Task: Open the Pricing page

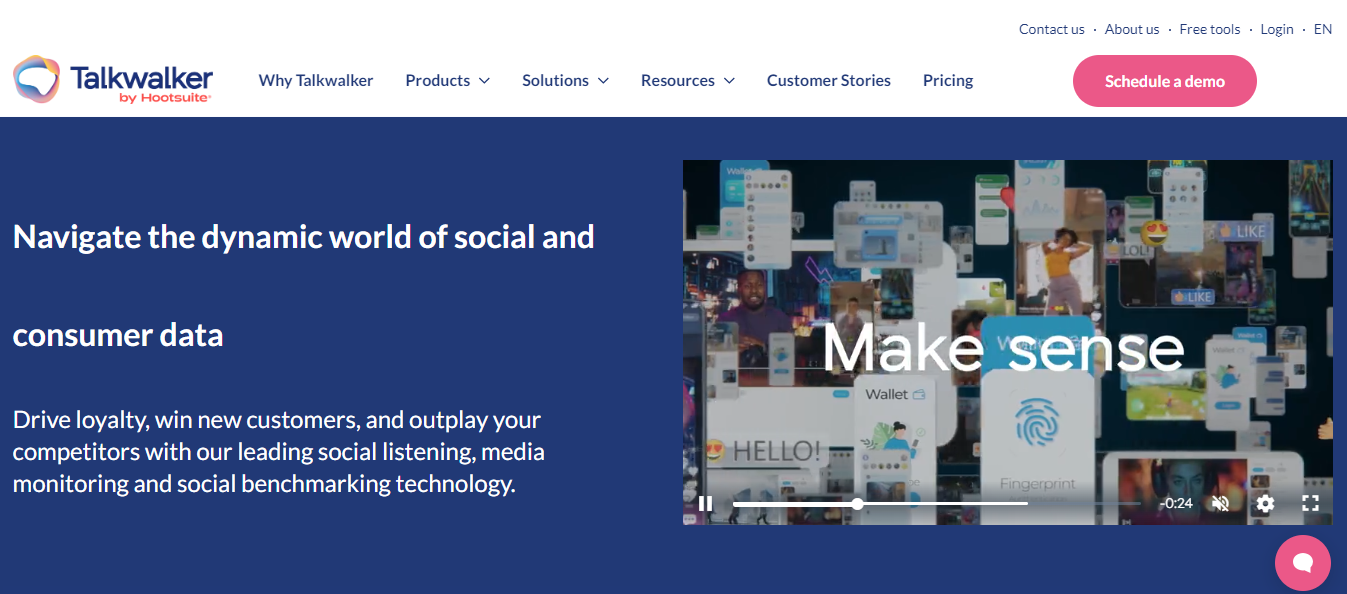Action: [x=947, y=80]
